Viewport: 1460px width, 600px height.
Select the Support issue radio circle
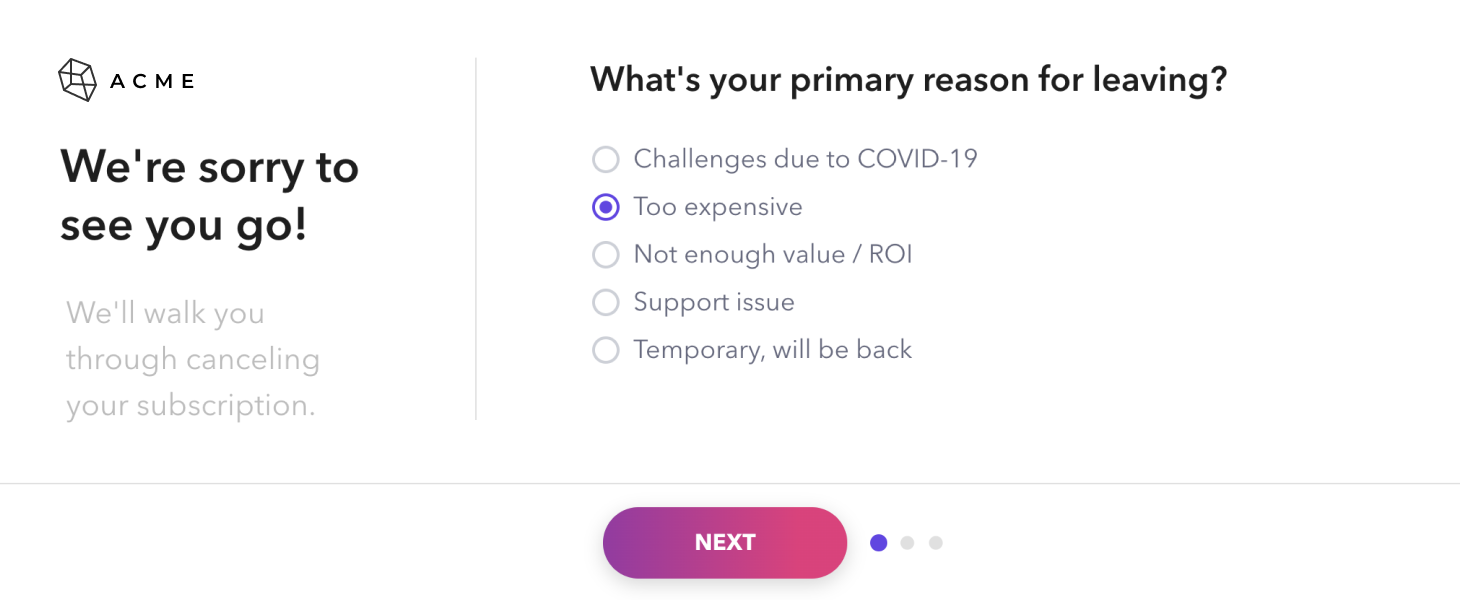pyautogui.click(x=606, y=302)
